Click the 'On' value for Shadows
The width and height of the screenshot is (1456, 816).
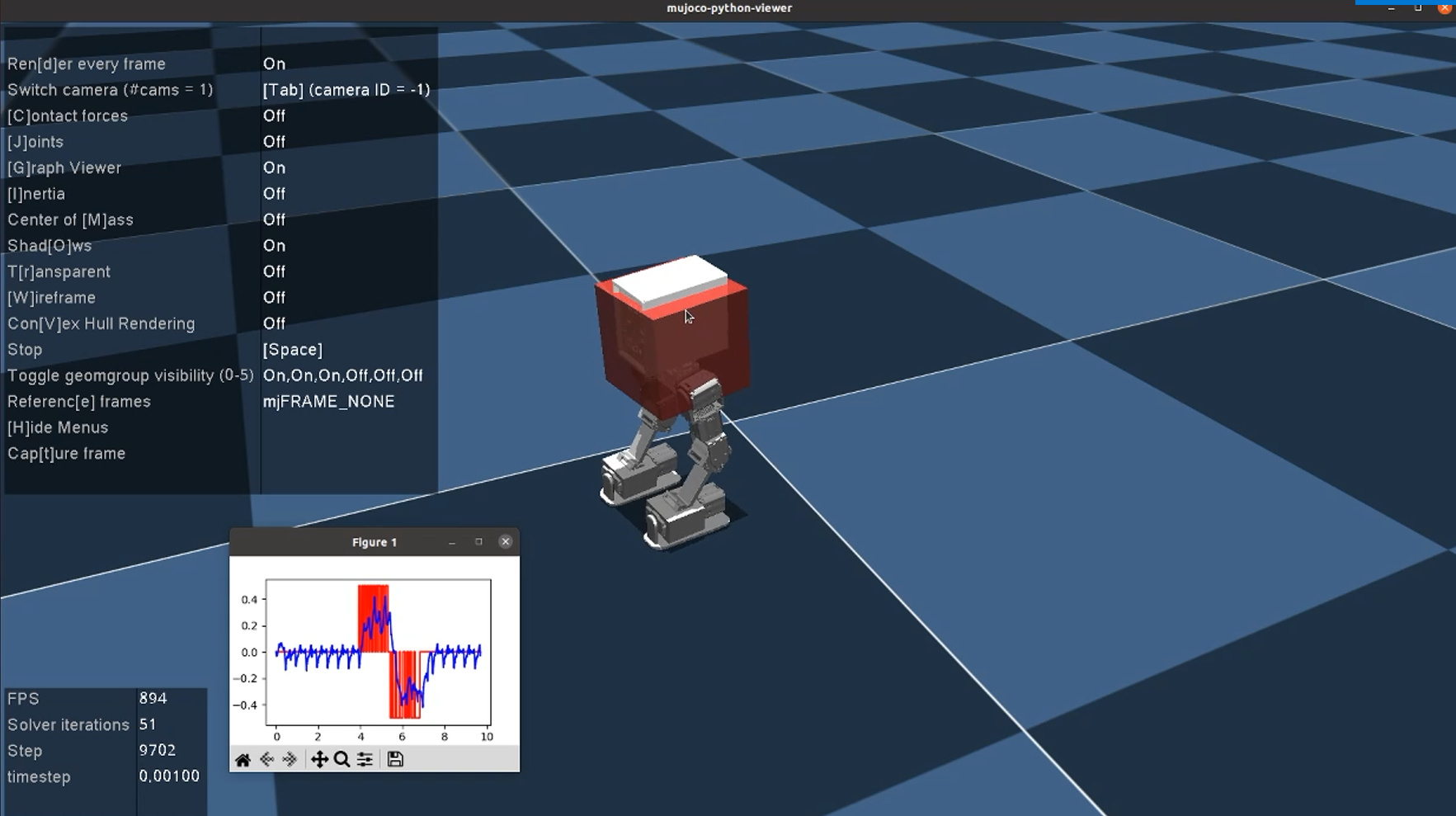(x=274, y=246)
